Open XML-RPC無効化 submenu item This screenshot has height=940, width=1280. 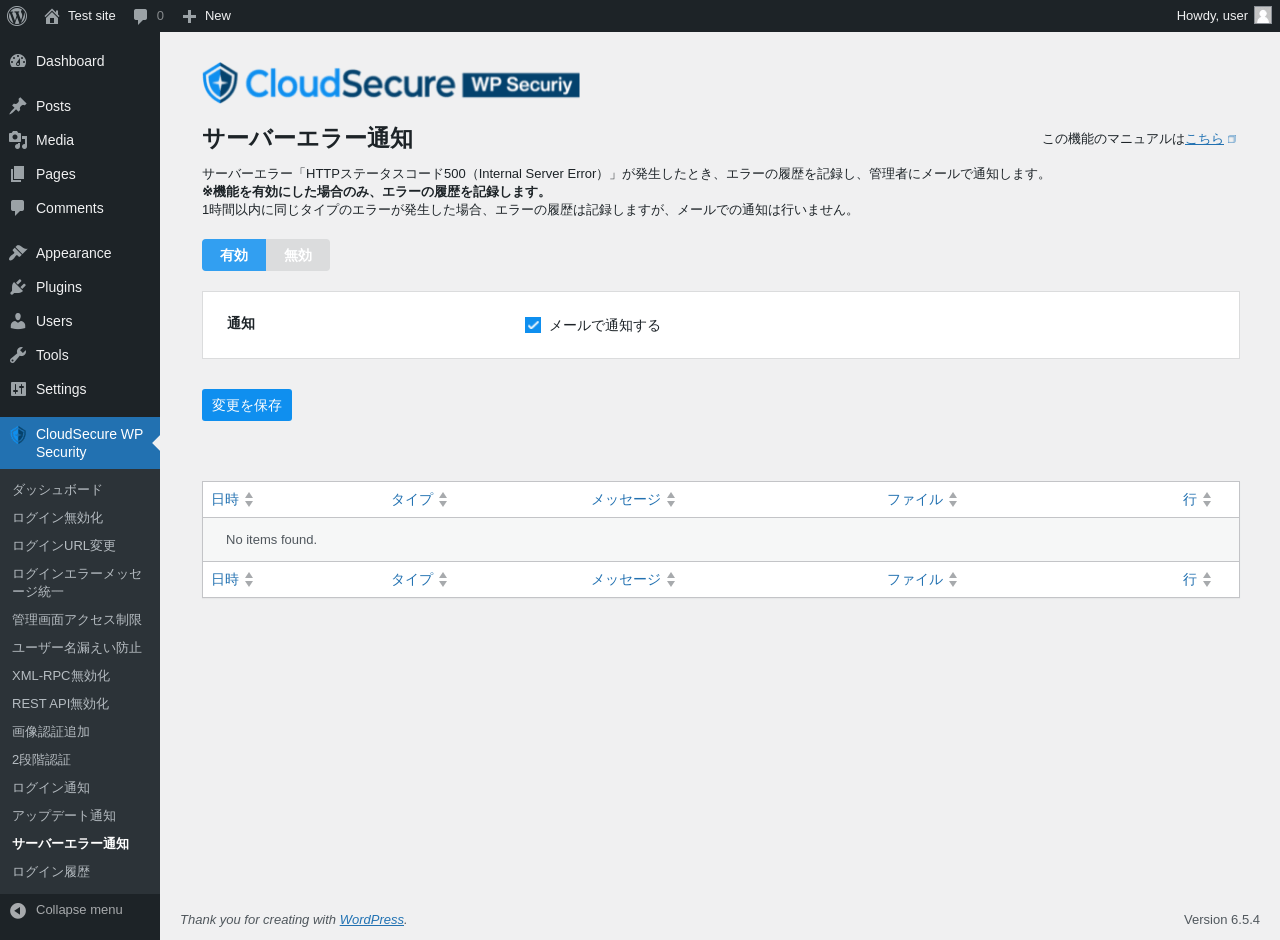click(80, 676)
